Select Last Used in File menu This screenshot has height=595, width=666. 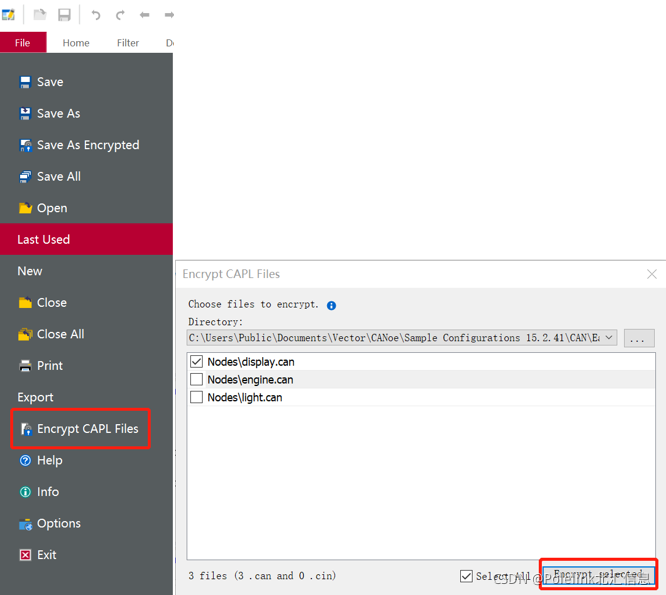point(86,240)
